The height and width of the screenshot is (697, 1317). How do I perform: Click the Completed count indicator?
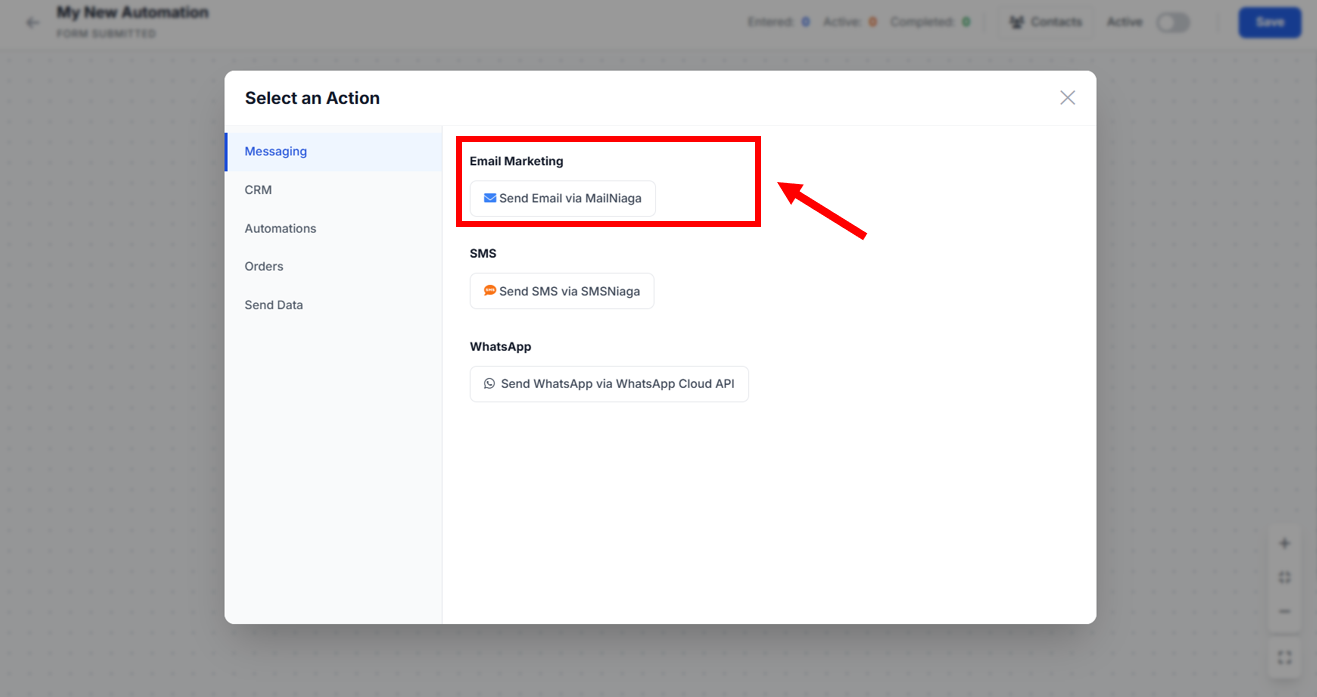930,22
